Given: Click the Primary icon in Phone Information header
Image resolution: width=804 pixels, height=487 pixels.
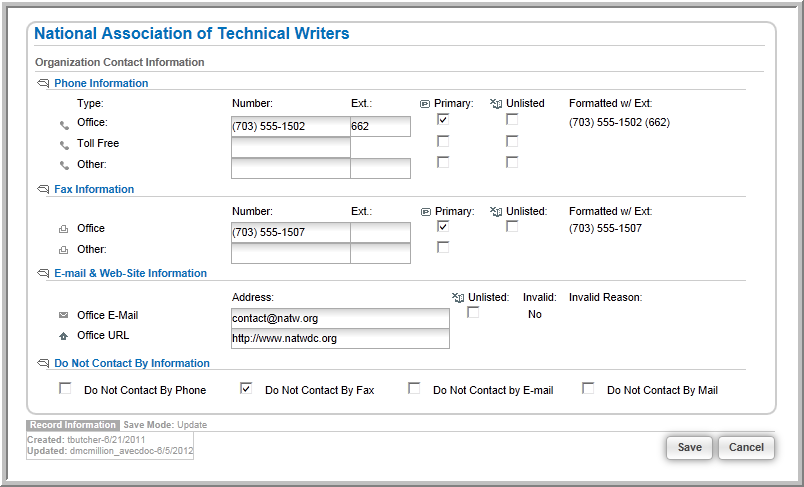Looking at the screenshot, I should (x=425, y=104).
